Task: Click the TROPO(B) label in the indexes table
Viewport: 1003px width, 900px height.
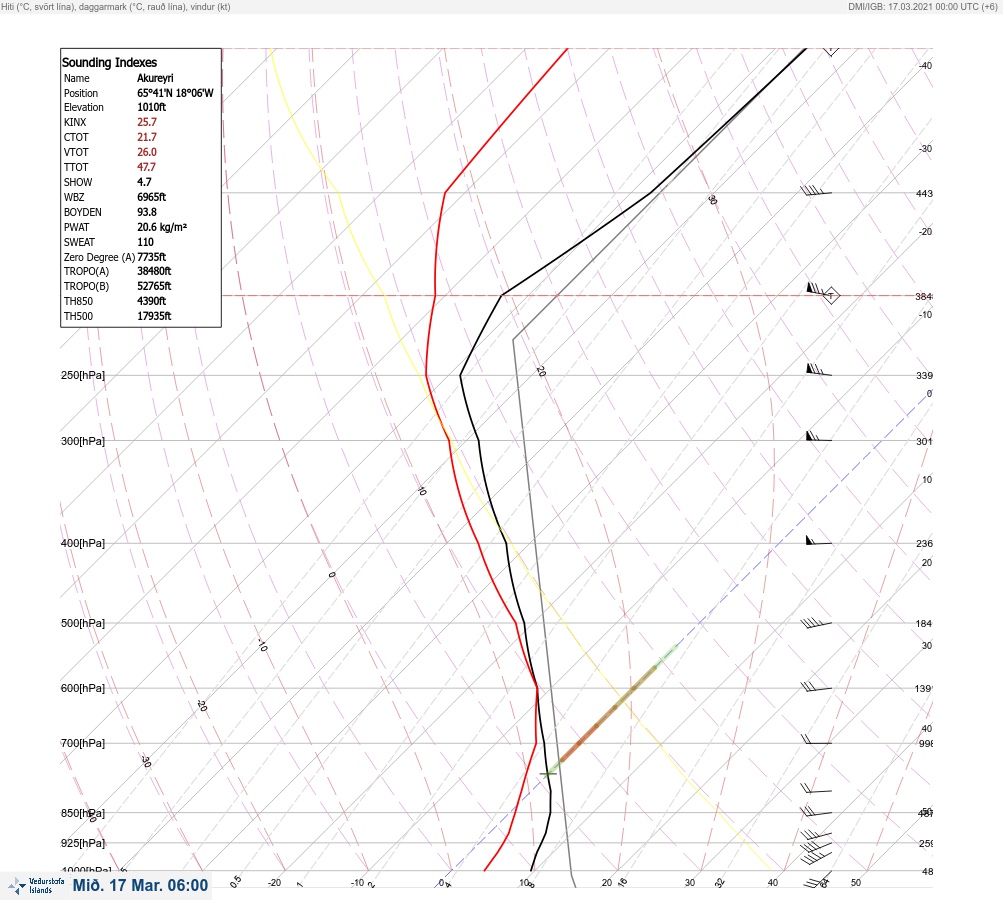Action: (86, 286)
